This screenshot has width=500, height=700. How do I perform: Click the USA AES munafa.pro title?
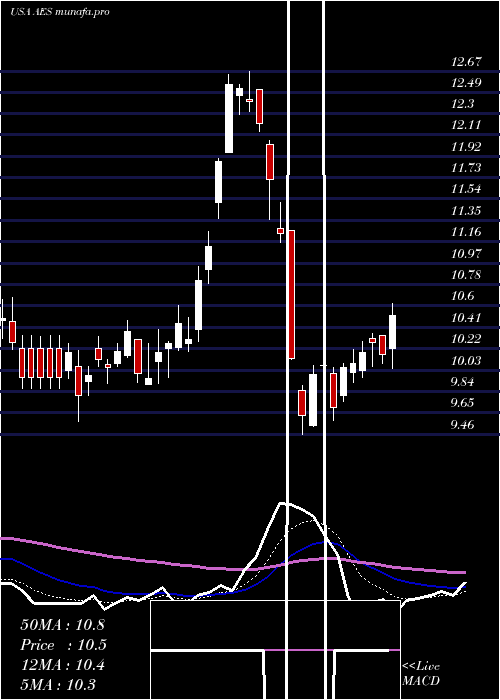[x=60, y=12]
